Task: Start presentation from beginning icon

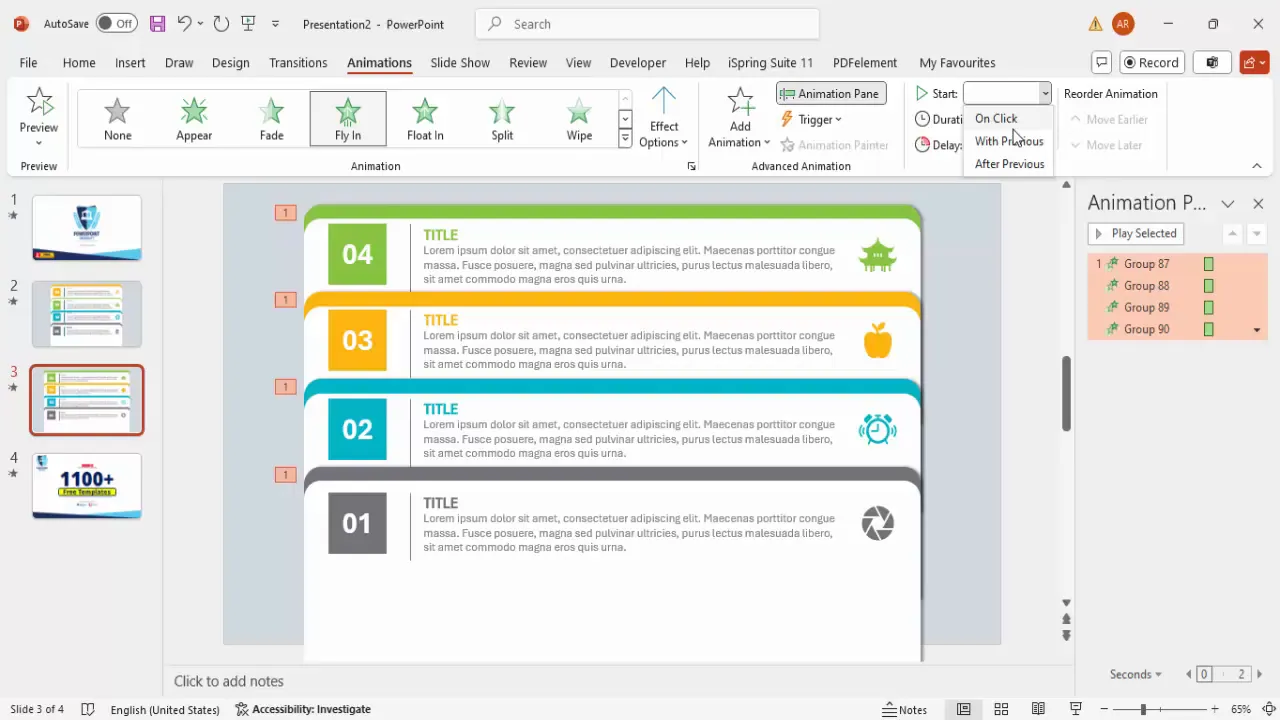Action: 248,23
